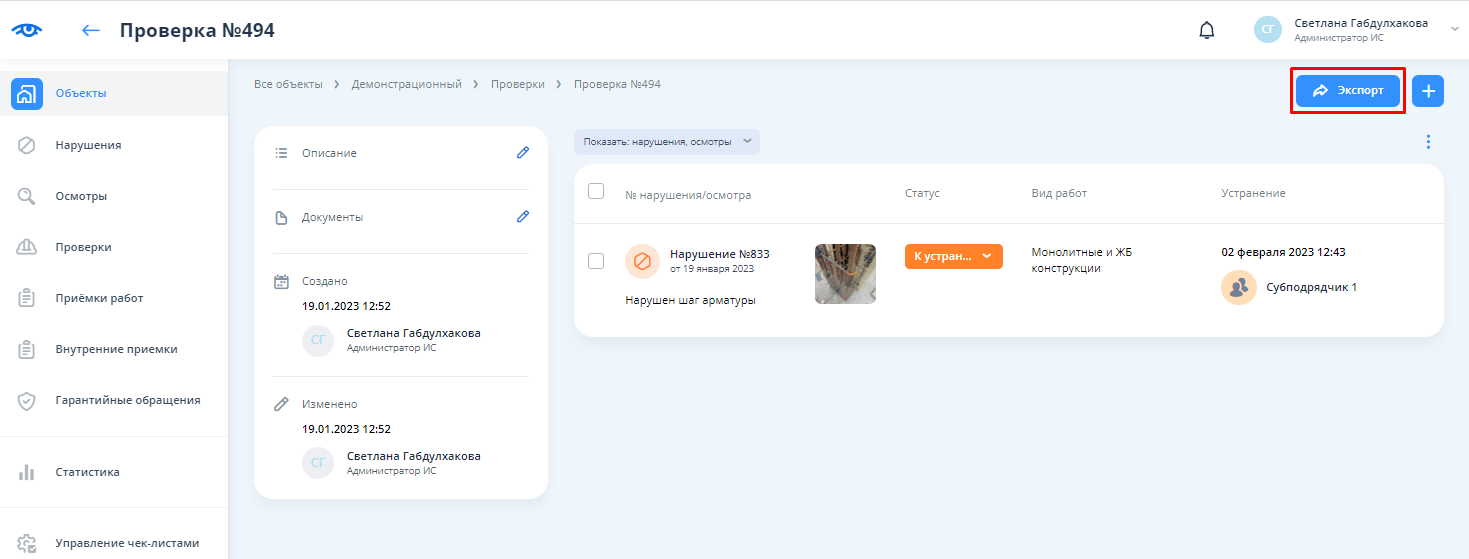Click the orange violation icon for Нарушение №833
This screenshot has height=559, width=1469.
pyautogui.click(x=642, y=261)
